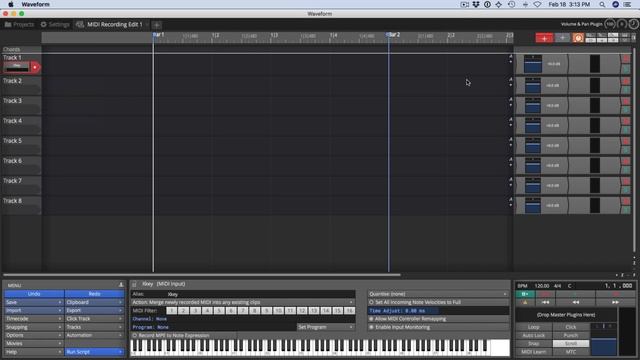Open macOS Spotlight search icon
This screenshot has height=360, width=640.
pyautogui.click(x=602, y=4)
